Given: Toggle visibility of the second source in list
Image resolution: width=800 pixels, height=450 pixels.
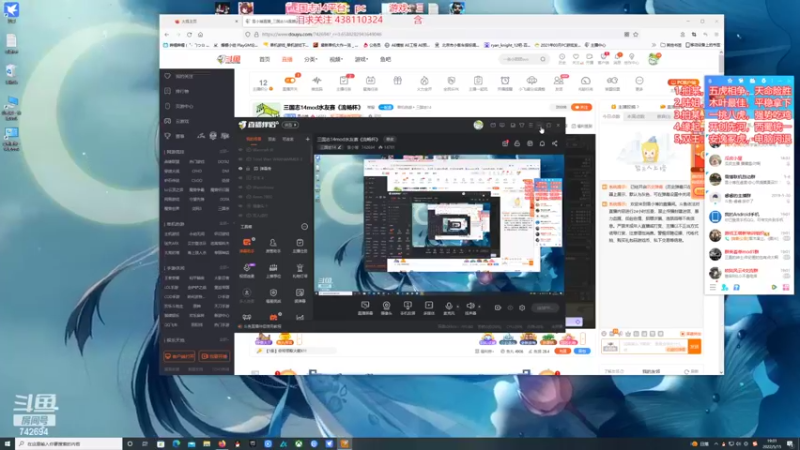Looking at the screenshot, I should click(x=241, y=159).
